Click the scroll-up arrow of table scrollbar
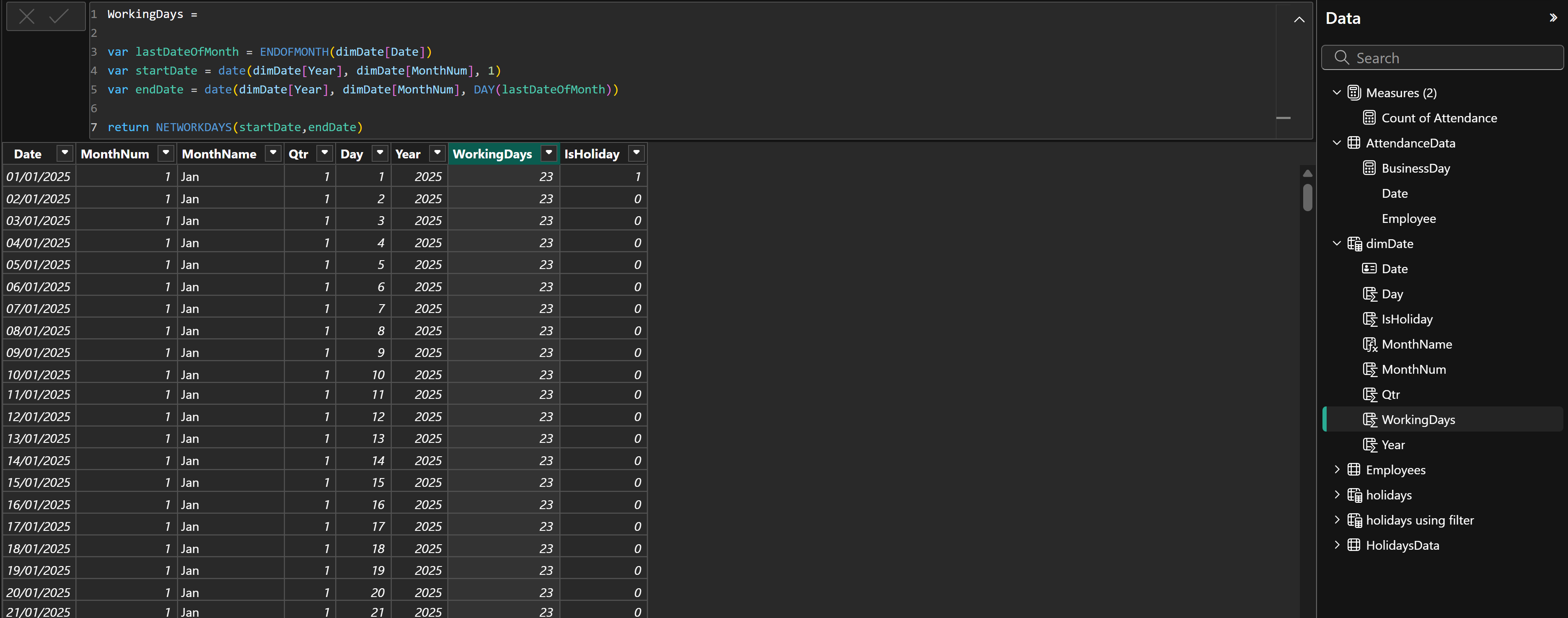The height and width of the screenshot is (618, 1568). [1307, 173]
